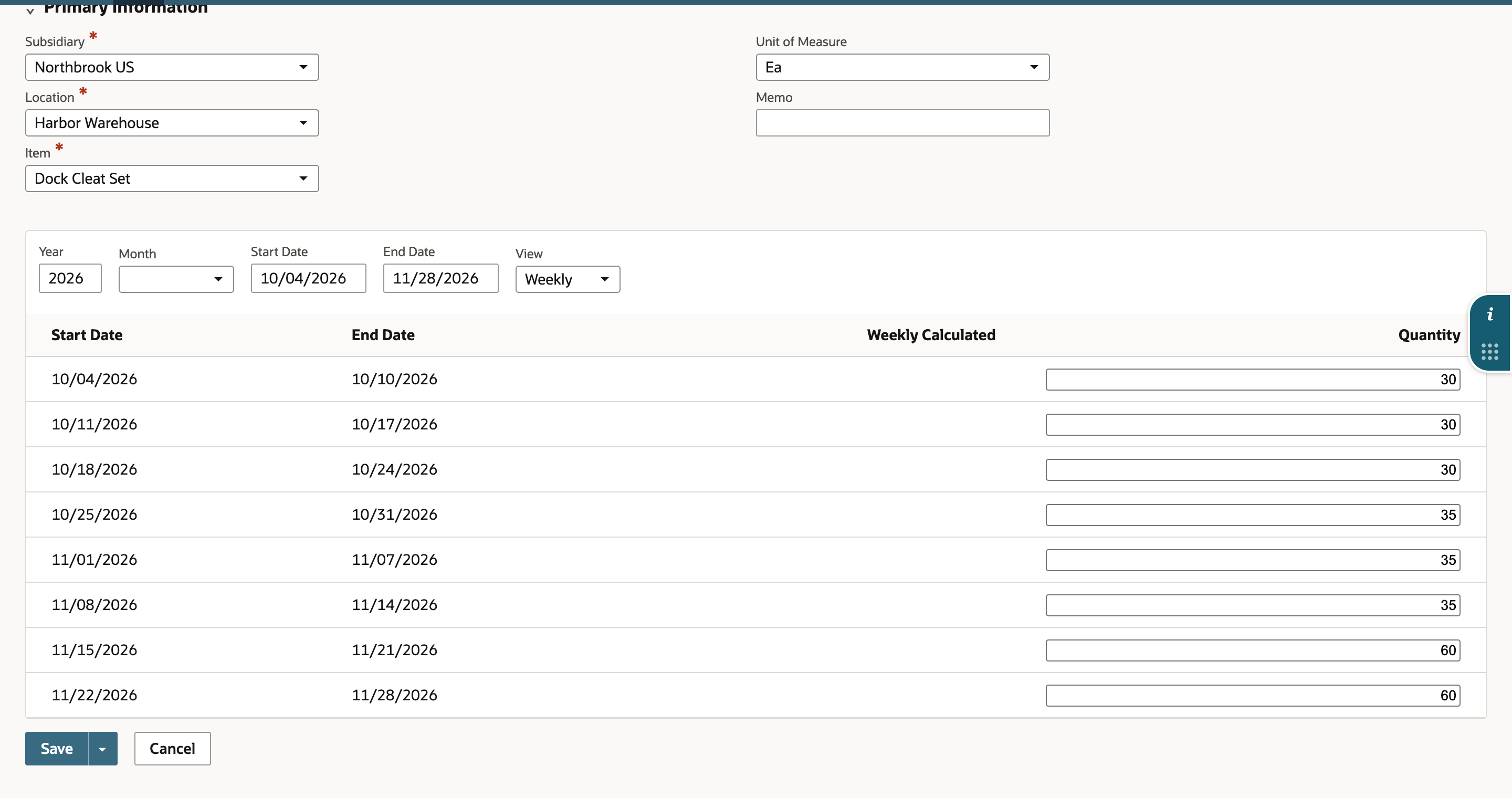Open the Subsidiary dropdown showing Northbrook US

pyautogui.click(x=172, y=67)
